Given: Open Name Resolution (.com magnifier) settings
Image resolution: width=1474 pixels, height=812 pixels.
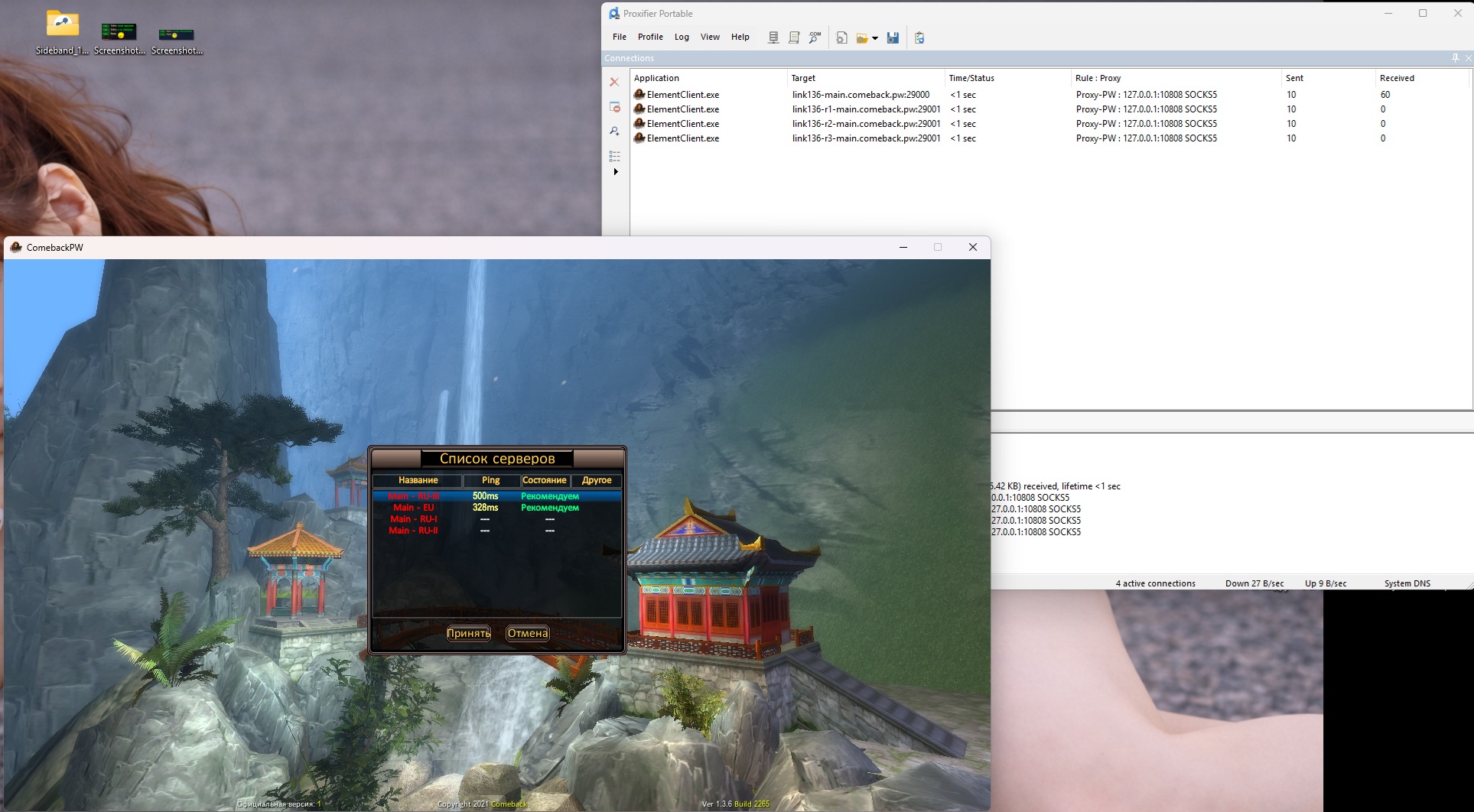Looking at the screenshot, I should click(x=815, y=37).
